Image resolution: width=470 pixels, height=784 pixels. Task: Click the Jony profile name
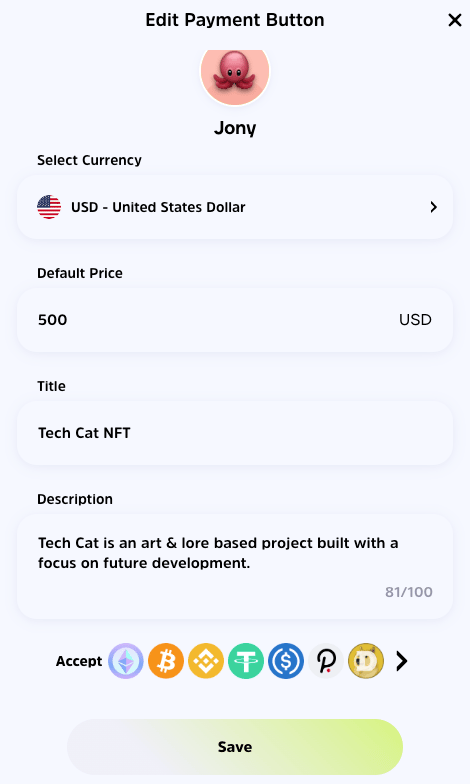235,128
